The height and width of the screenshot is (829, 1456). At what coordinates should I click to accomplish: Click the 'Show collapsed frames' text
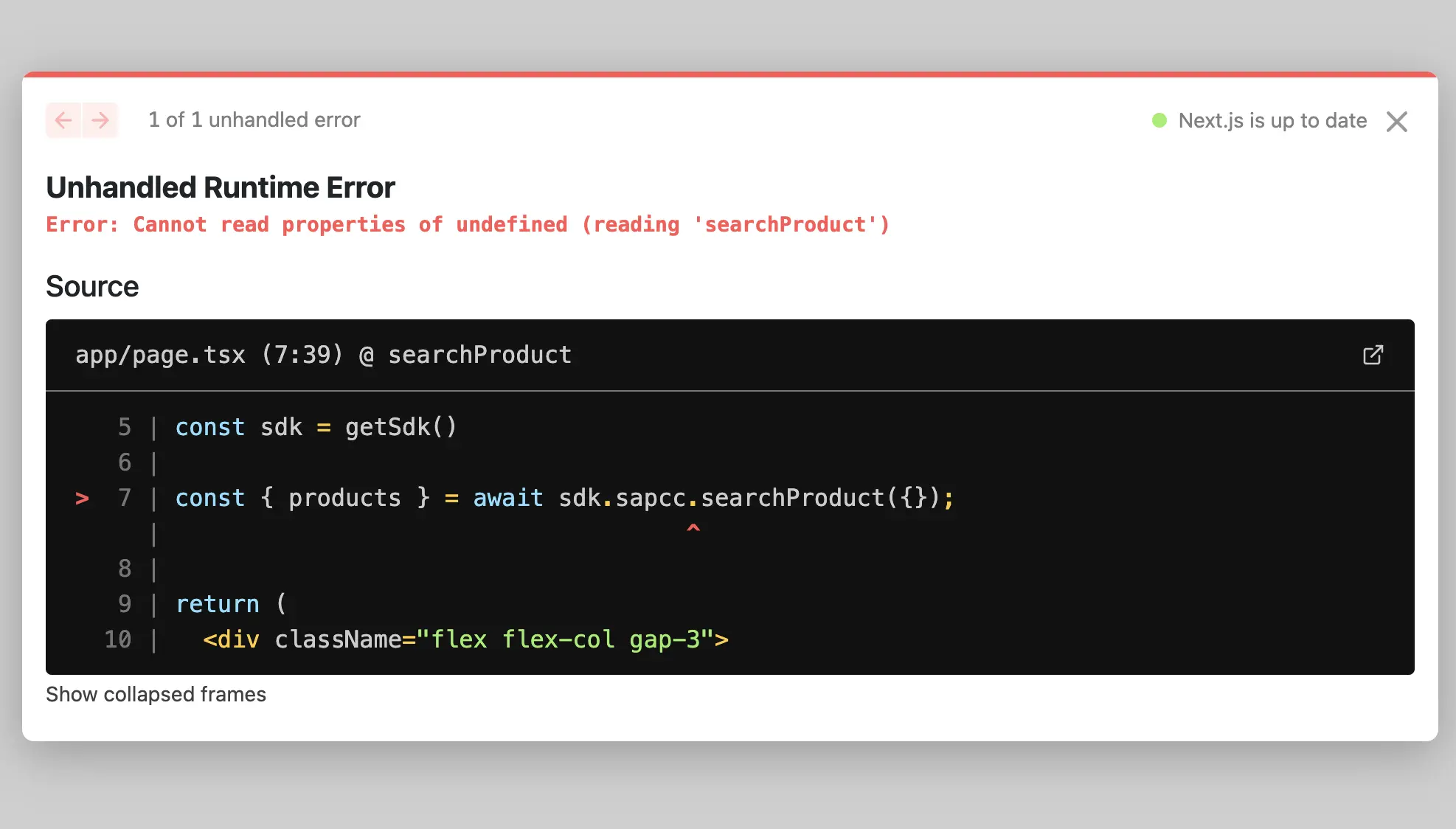pos(156,694)
